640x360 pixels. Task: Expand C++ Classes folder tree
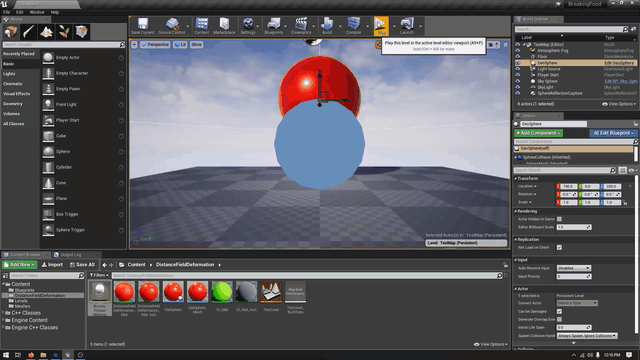click(x=4, y=313)
